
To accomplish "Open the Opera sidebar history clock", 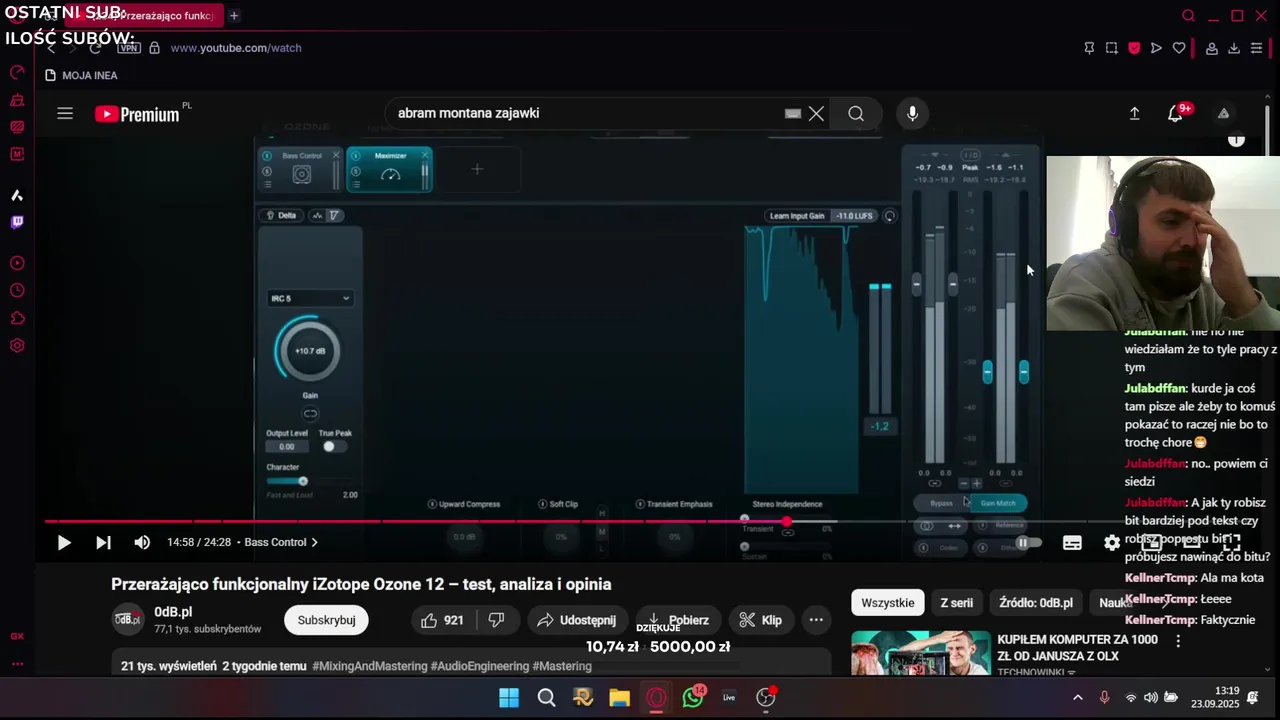I will coord(17,291).
